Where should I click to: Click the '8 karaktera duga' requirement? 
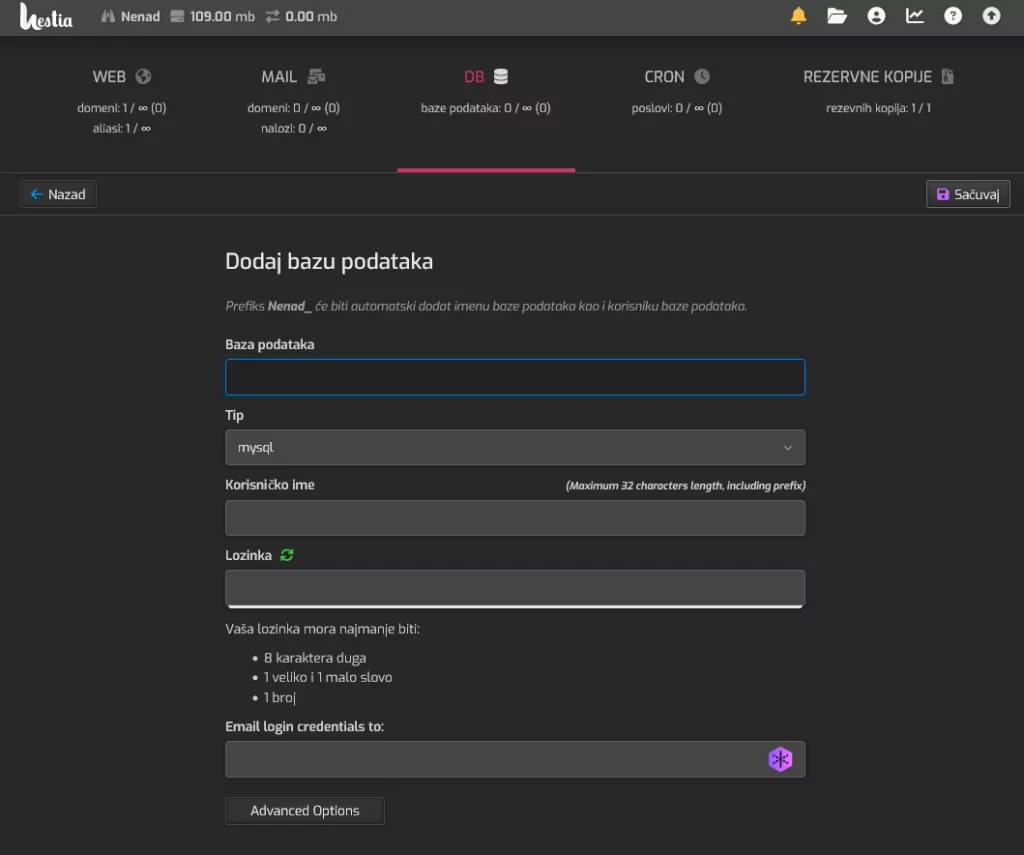pos(315,658)
